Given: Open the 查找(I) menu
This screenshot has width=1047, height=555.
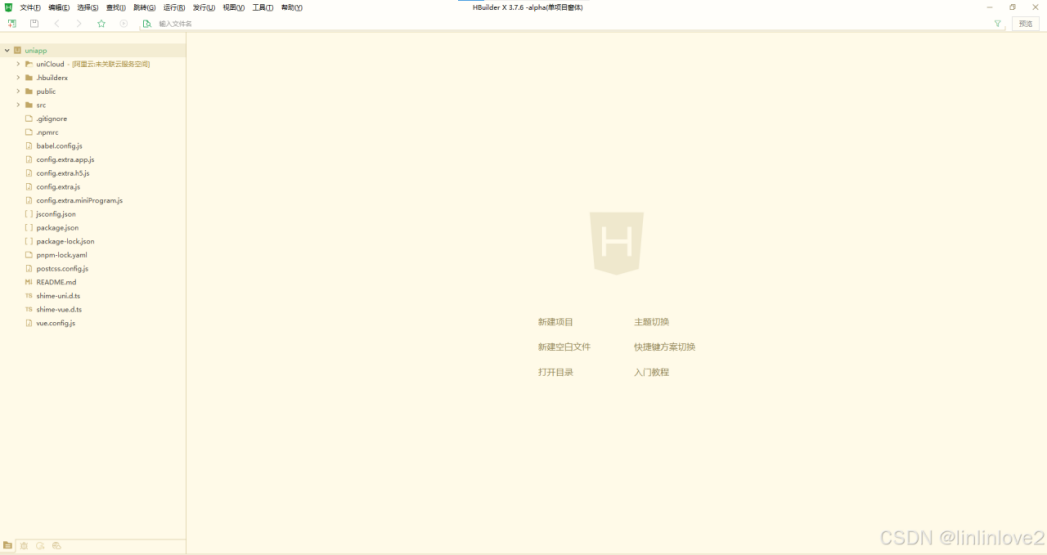Looking at the screenshot, I should [x=116, y=7].
